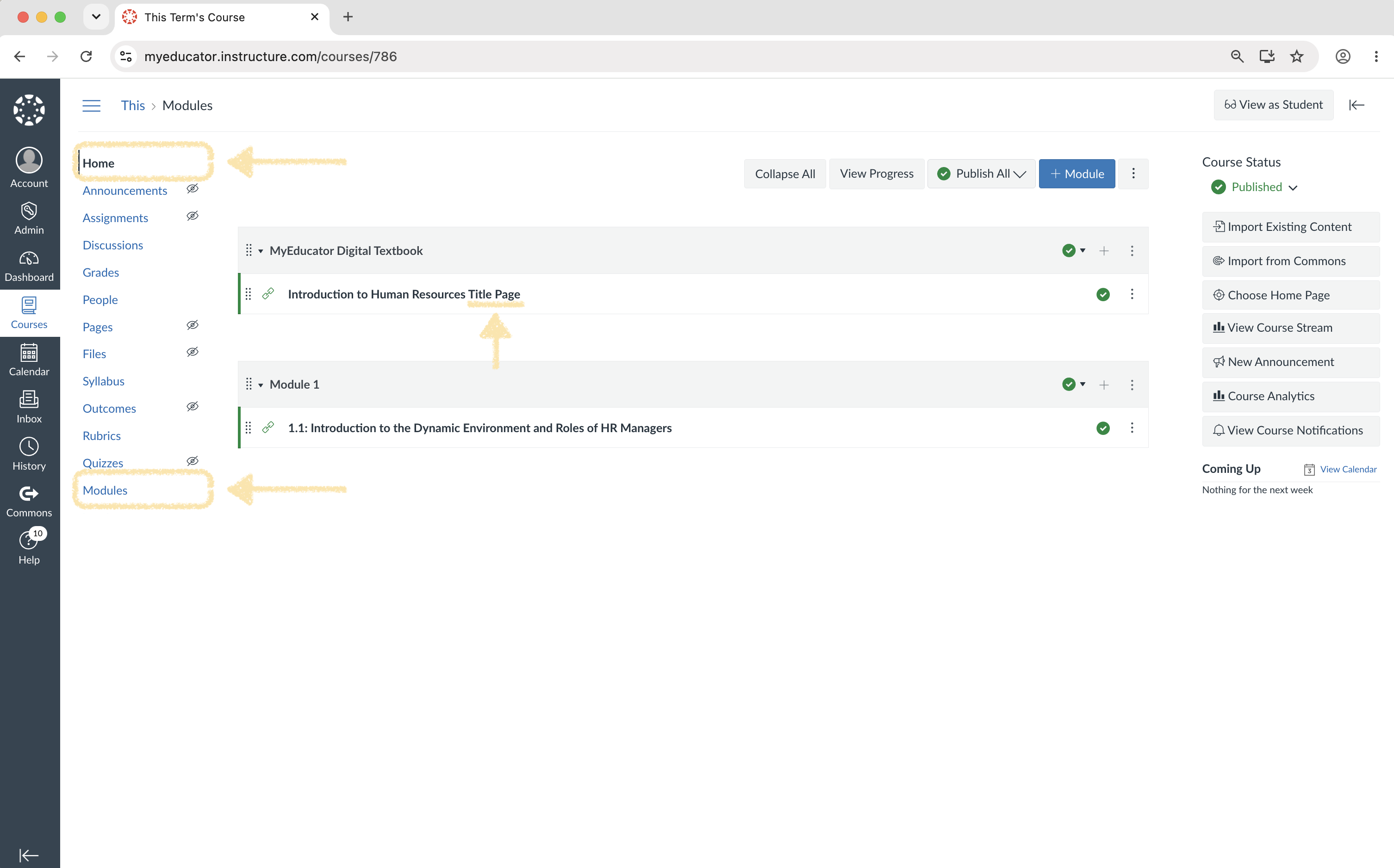This screenshot has height=868, width=1394.
Task: Click the browser zoom magnifier icon
Action: coord(1237,56)
